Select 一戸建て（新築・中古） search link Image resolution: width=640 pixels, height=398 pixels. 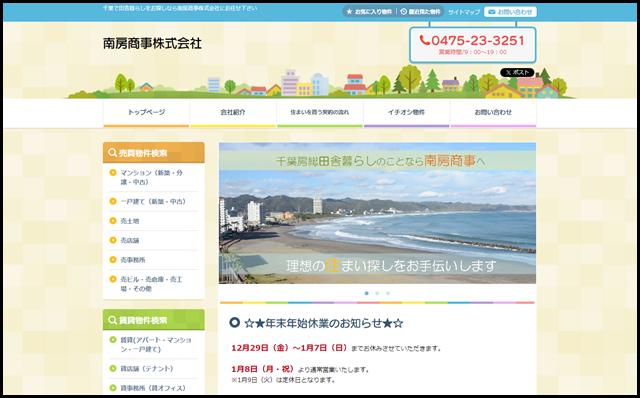click(153, 201)
